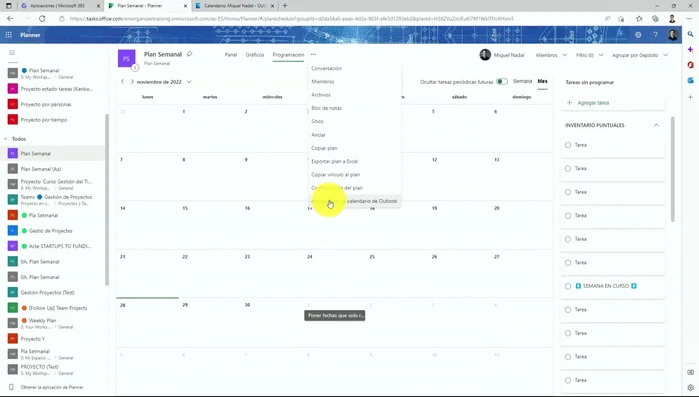Open the noviembre de 2022 month picker
Screen dimensions: 699x397
click(x=164, y=82)
